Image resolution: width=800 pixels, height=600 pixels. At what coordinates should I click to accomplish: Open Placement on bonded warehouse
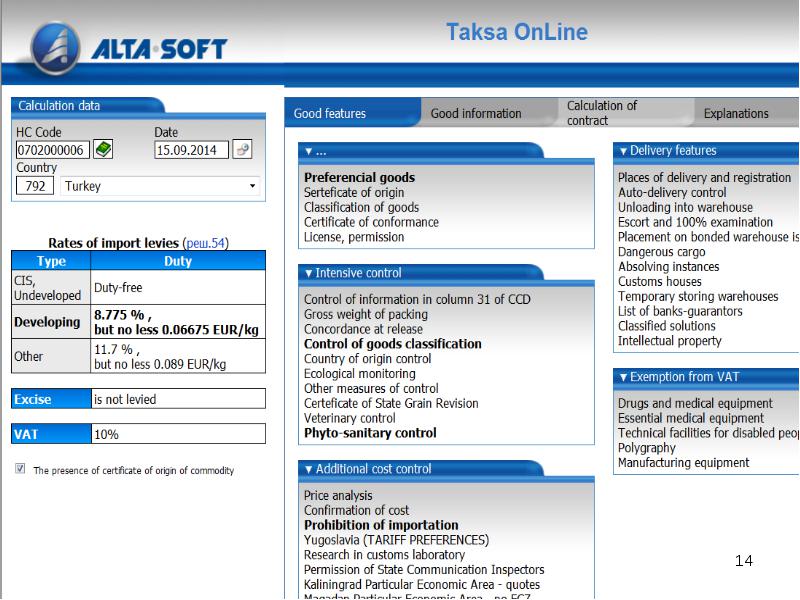point(709,237)
